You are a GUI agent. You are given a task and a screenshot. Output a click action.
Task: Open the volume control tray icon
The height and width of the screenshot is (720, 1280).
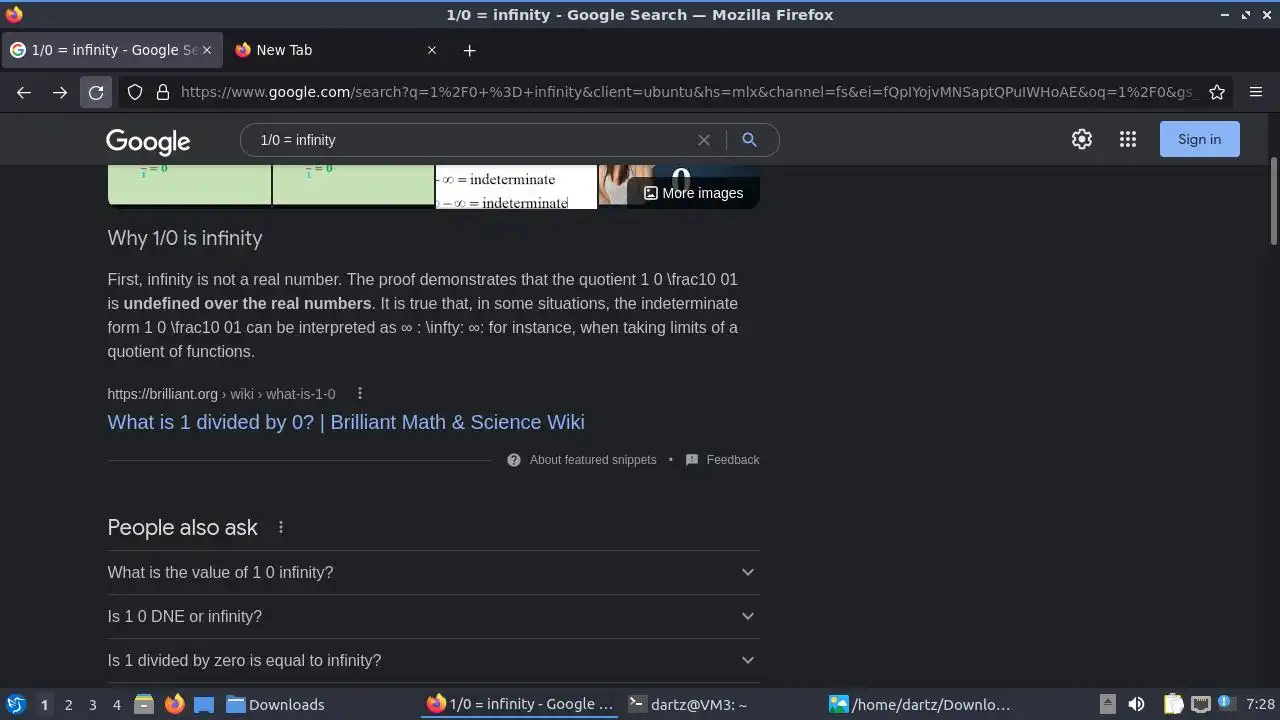coord(1136,704)
